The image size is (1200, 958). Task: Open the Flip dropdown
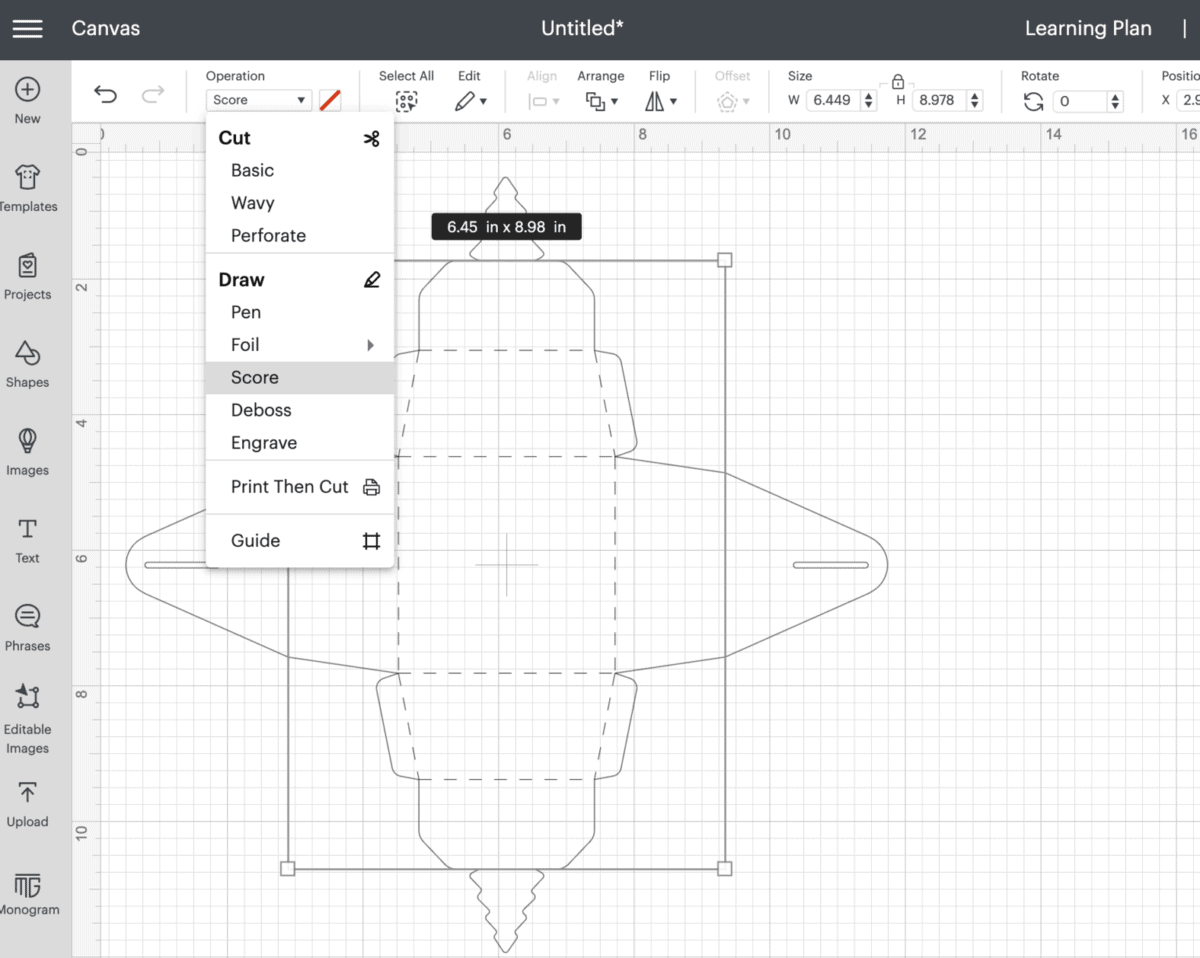(x=660, y=101)
